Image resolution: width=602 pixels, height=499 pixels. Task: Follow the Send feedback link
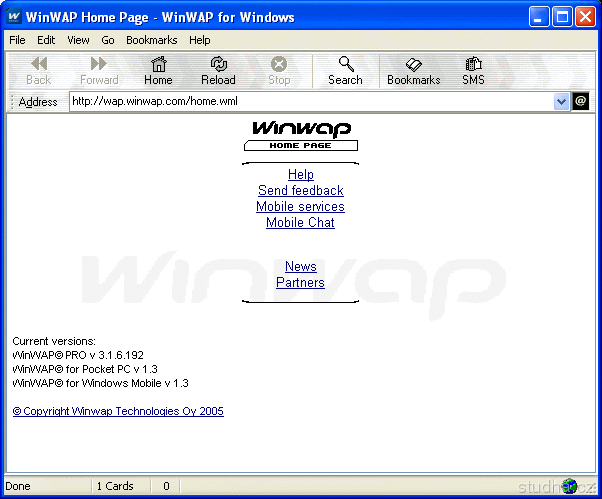[301, 190]
